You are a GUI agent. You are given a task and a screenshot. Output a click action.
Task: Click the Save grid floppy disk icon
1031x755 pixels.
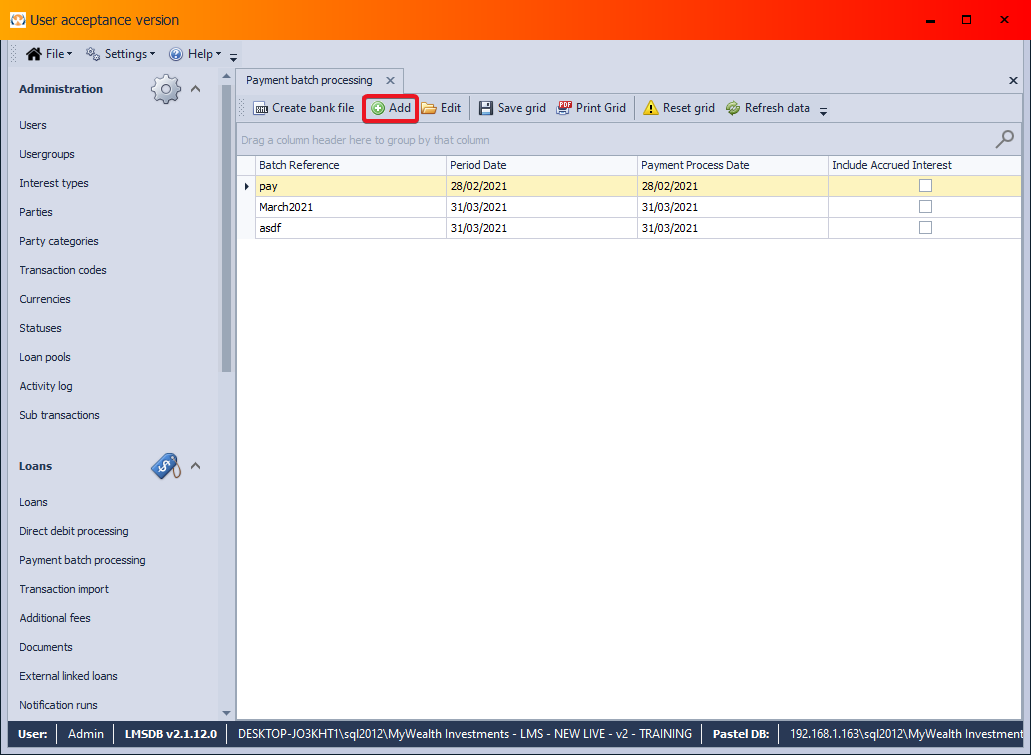click(x=486, y=108)
